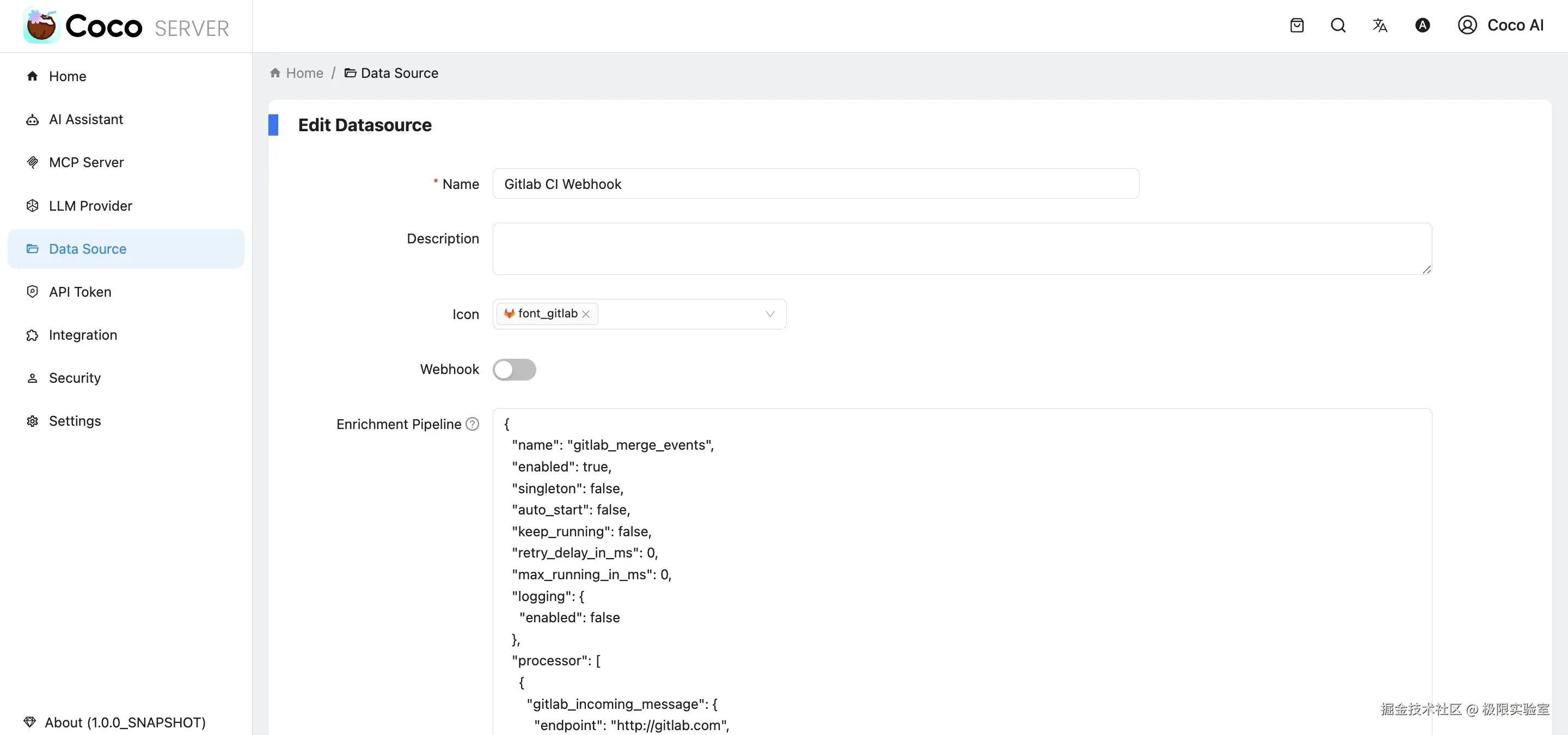The image size is (1568, 735).
Task: Open sidebar Settings page
Action: (75, 421)
